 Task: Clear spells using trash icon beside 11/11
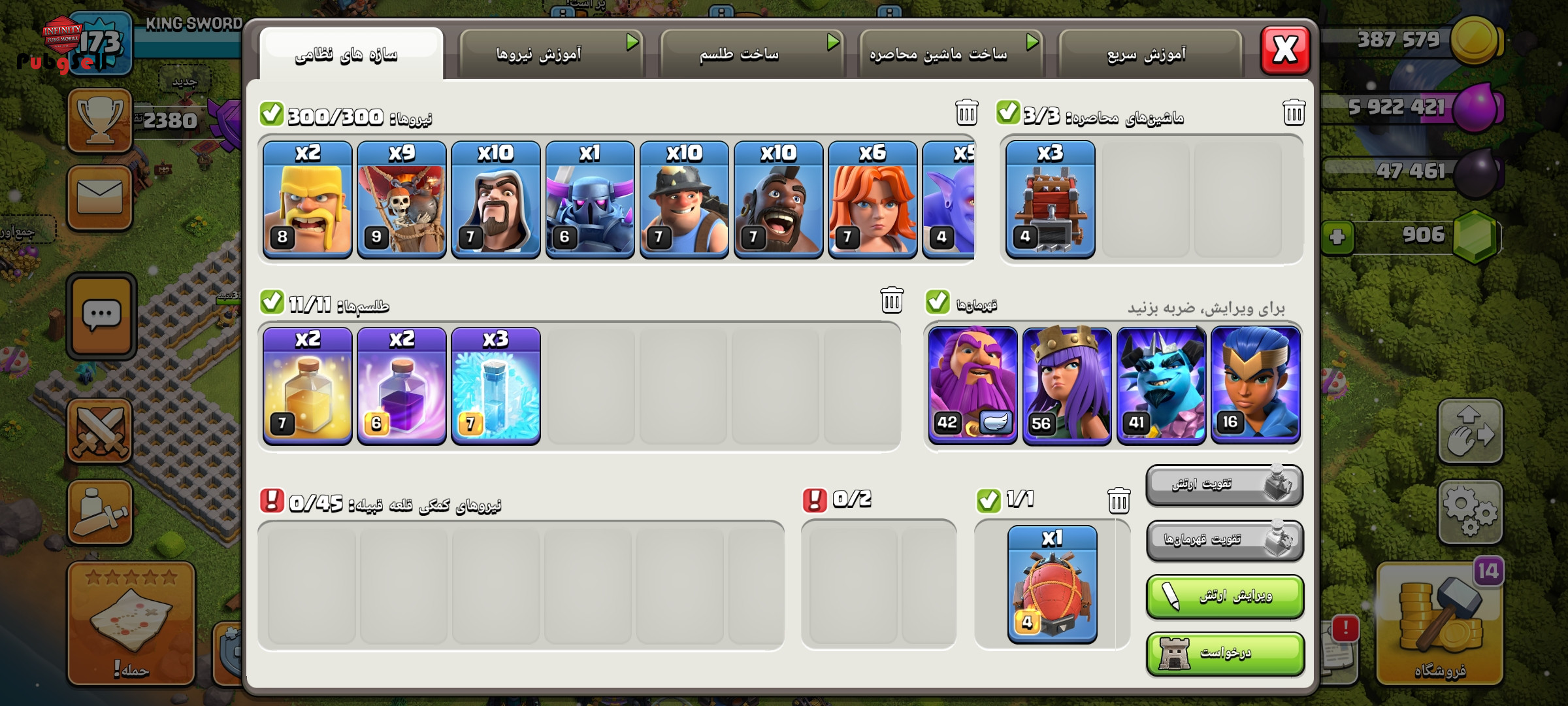[892, 299]
